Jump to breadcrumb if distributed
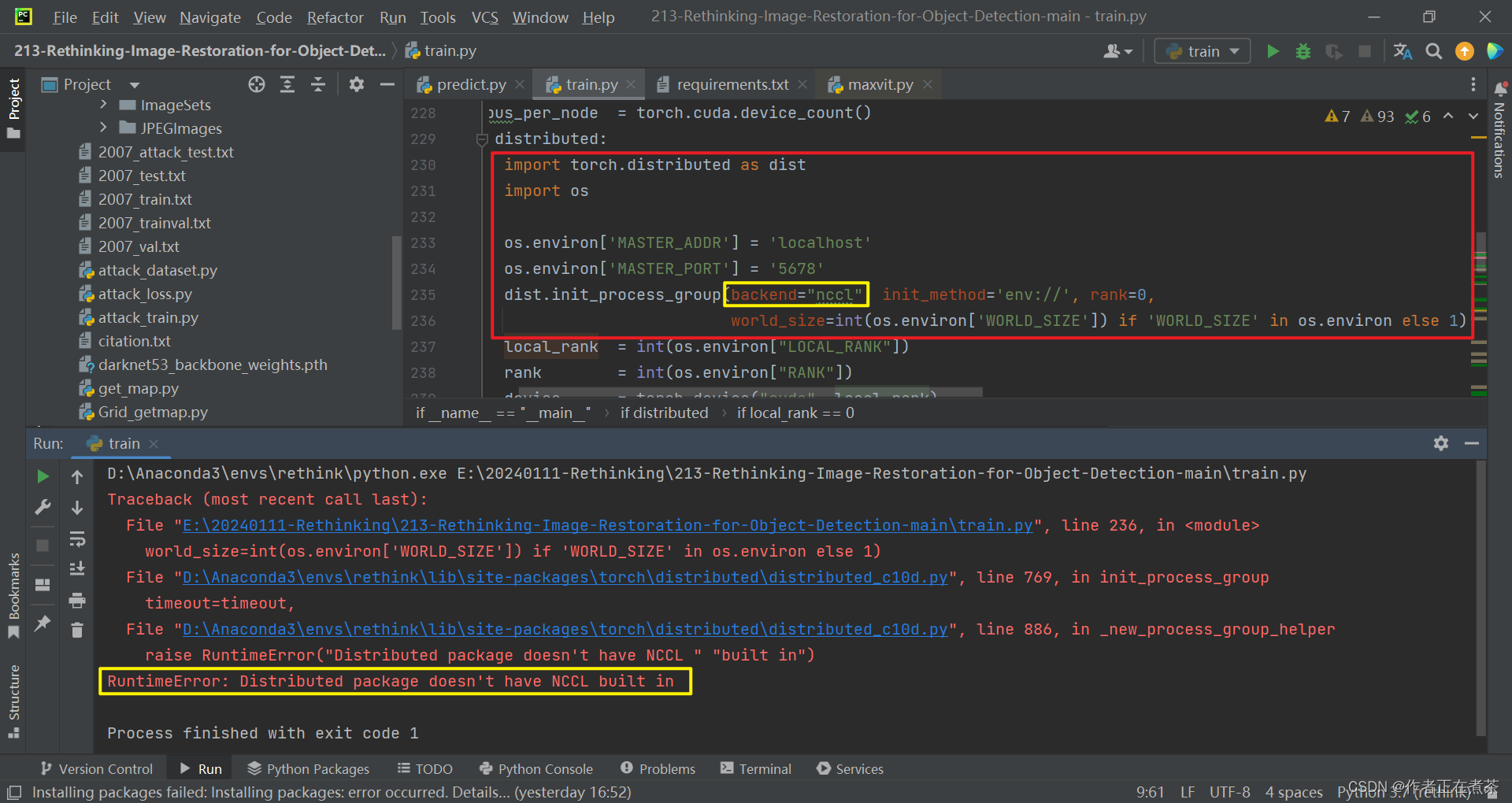 pyautogui.click(x=664, y=412)
